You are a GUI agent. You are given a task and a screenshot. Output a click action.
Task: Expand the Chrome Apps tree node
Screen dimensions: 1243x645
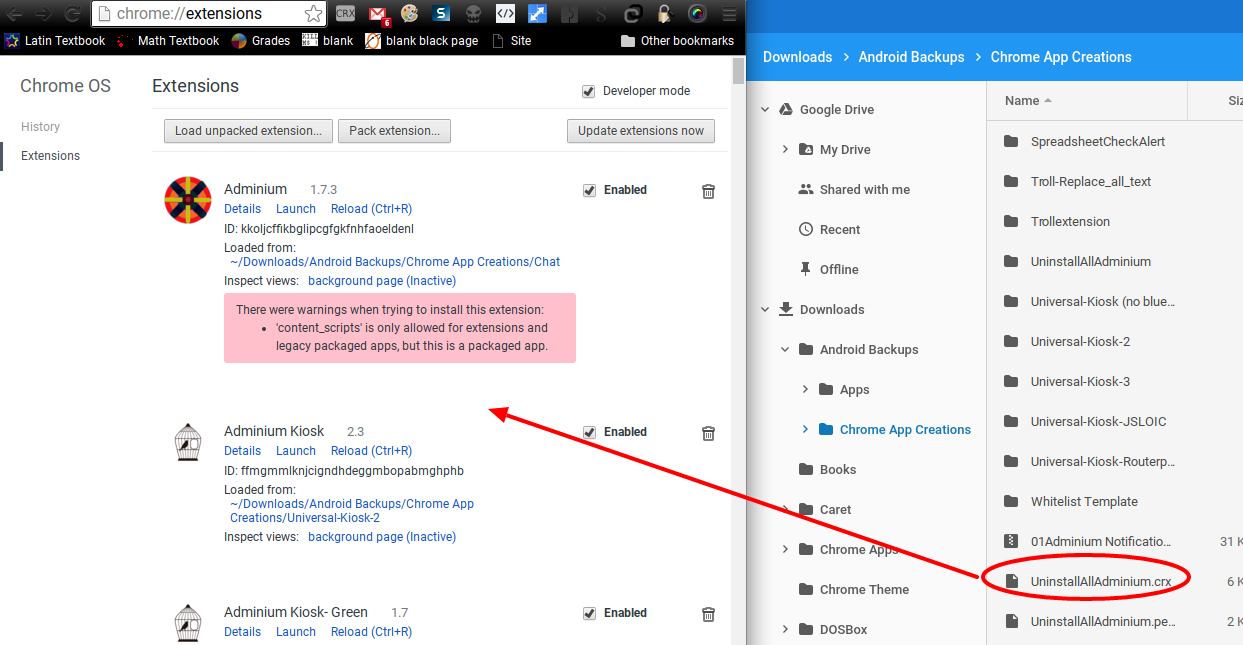tap(785, 550)
